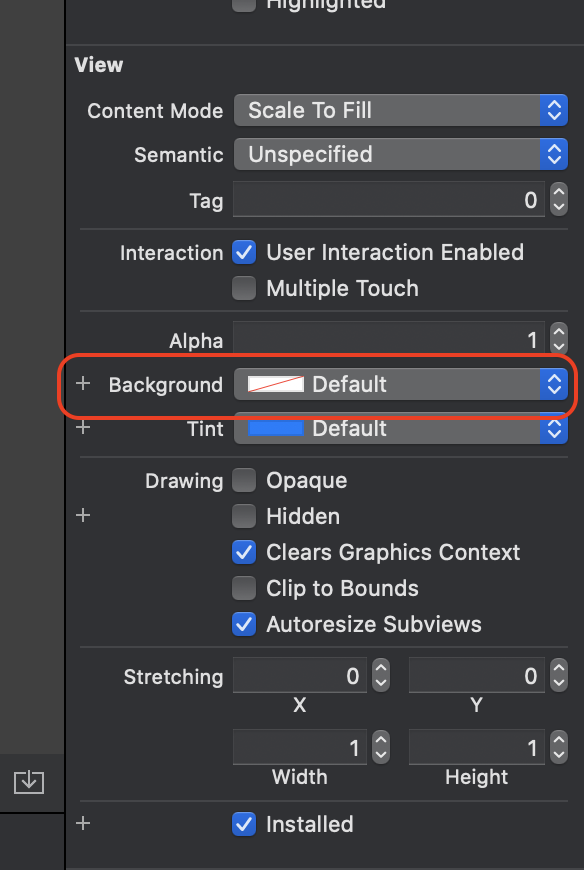Image resolution: width=584 pixels, height=870 pixels.
Task: Click the download tray icon at bottom left
Action: (29, 782)
